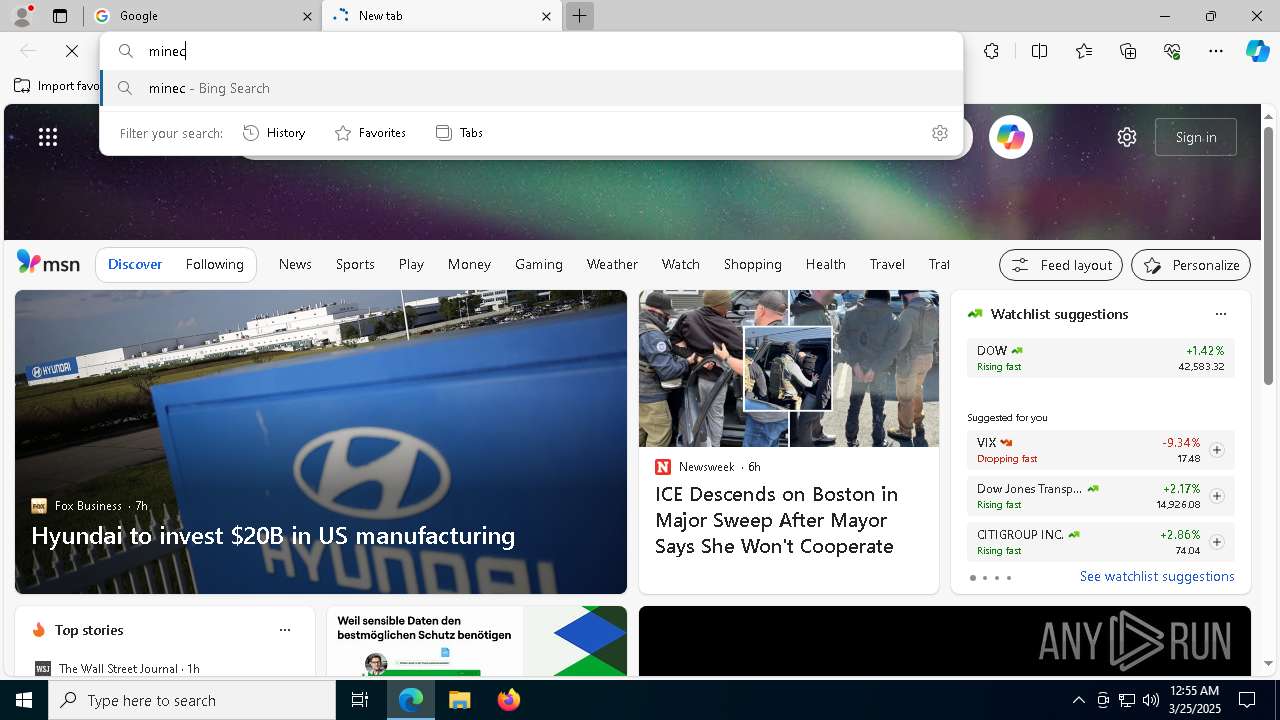Open the msn logo link
The height and width of the screenshot is (720, 1280).
click(48, 263)
